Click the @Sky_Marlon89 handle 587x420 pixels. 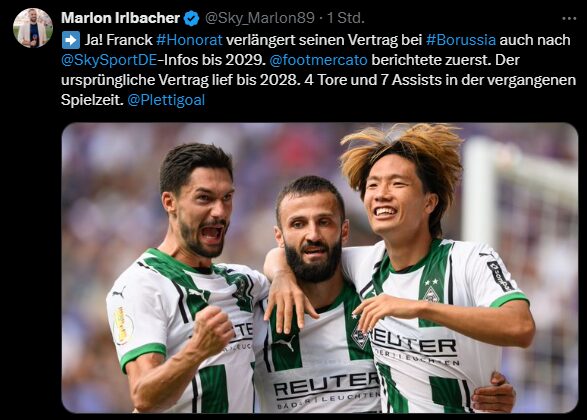click(260, 18)
